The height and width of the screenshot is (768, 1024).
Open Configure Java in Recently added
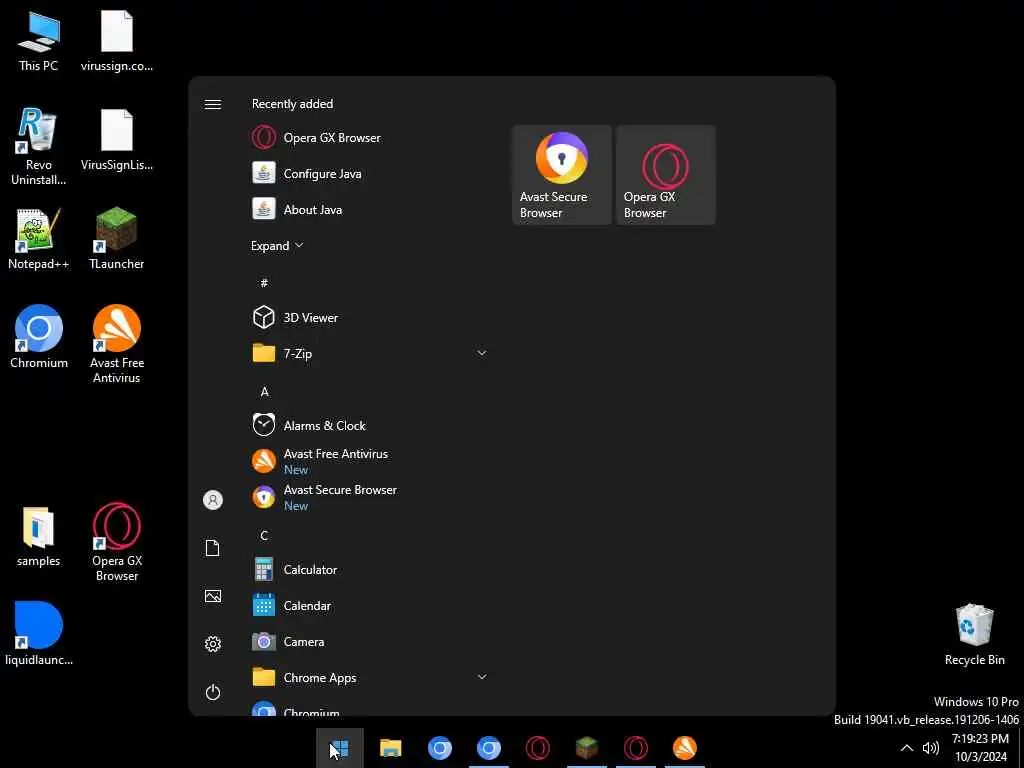pos(372,174)
